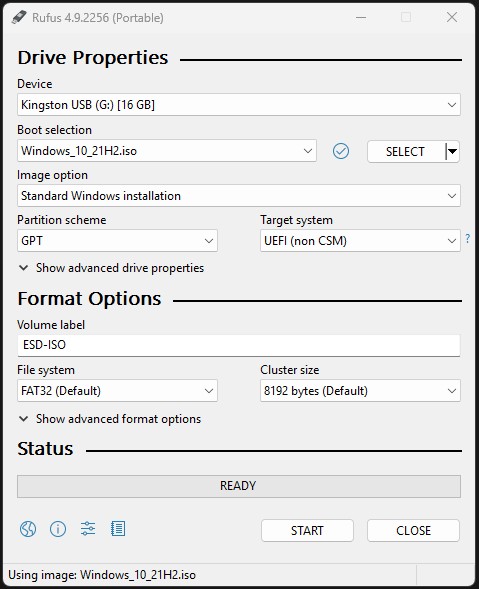Click the START button
Viewport: 479px width, 589px height.
(307, 530)
